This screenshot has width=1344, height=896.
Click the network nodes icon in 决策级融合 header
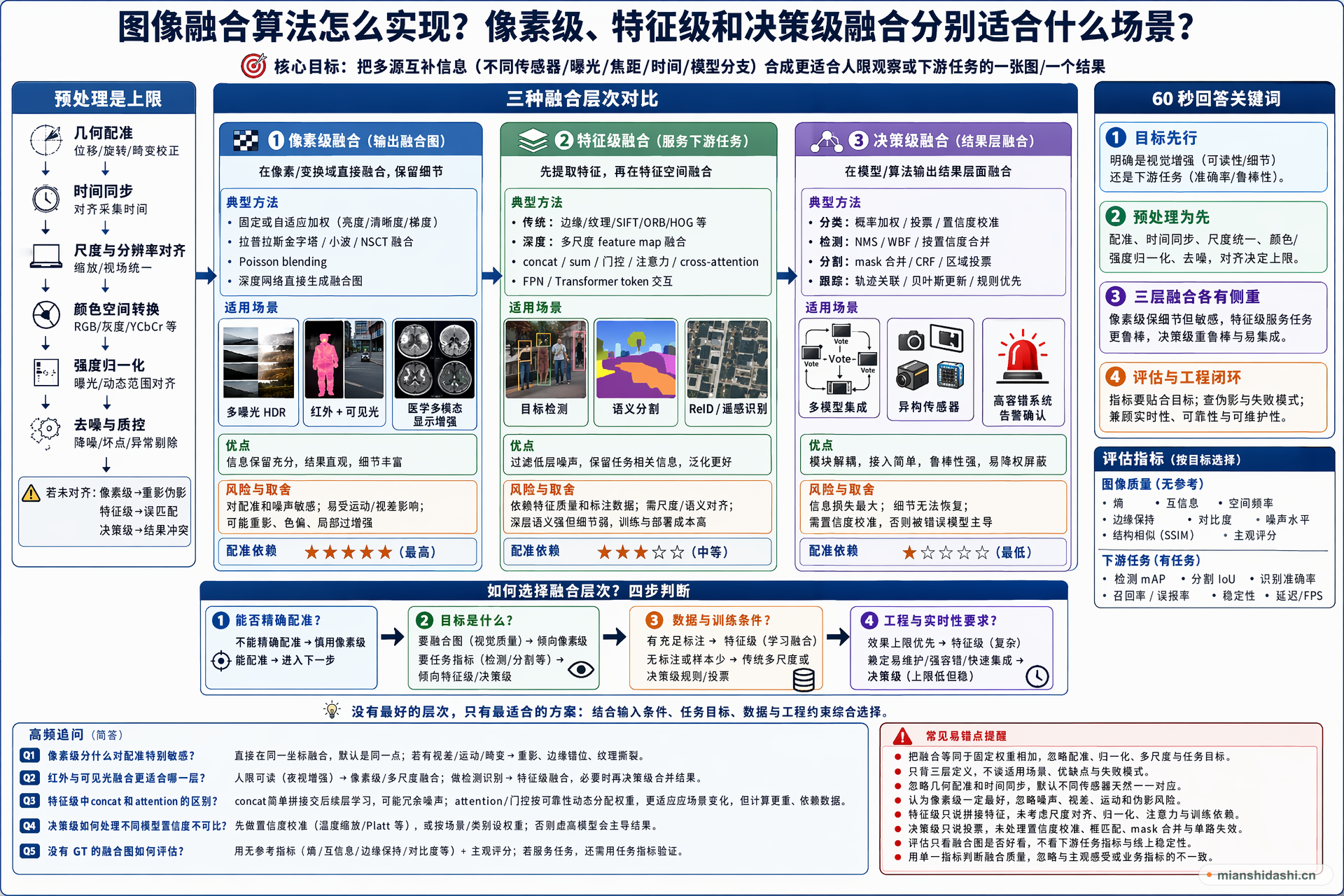click(x=827, y=141)
